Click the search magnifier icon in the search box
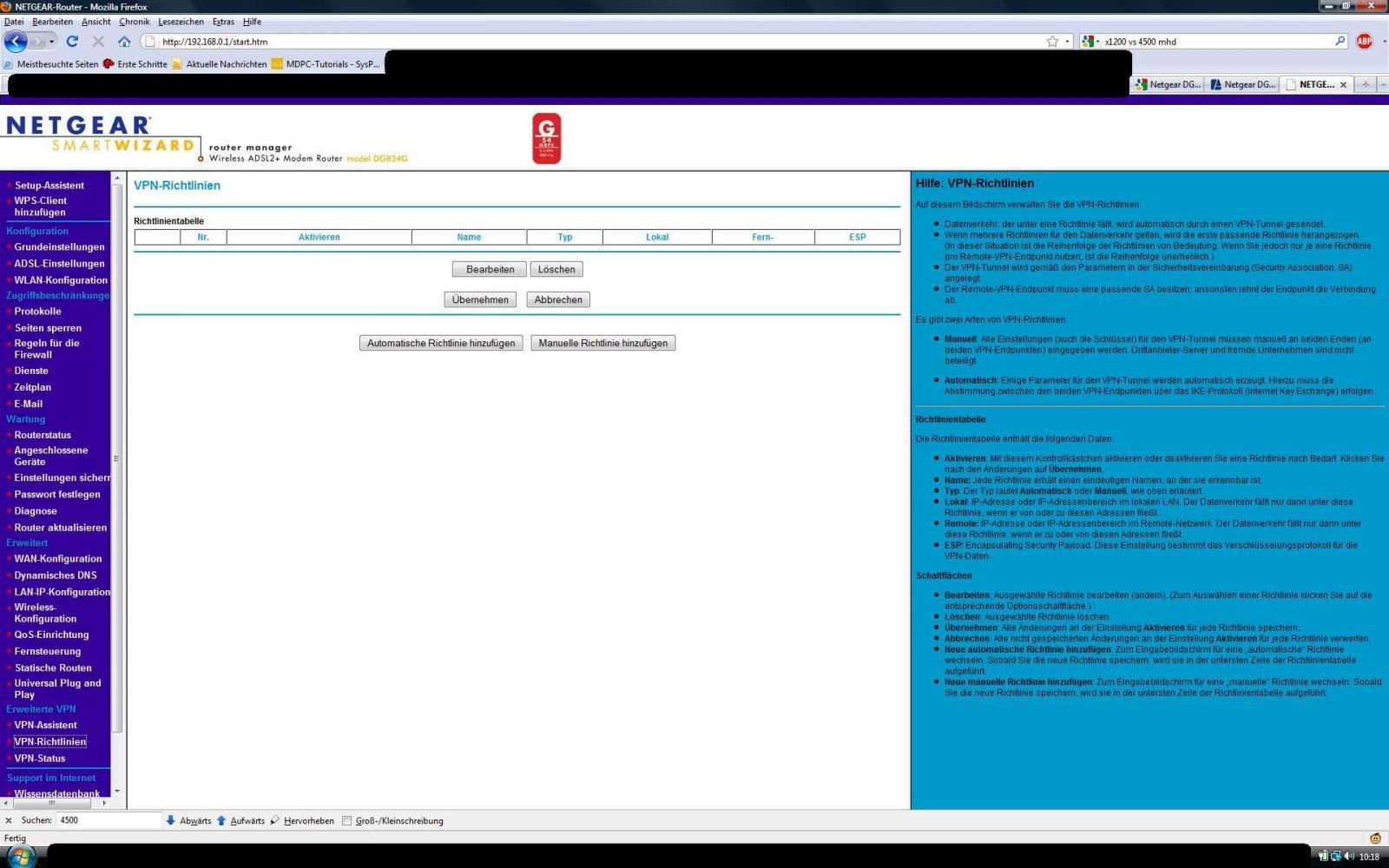1389x868 pixels. (x=1340, y=41)
